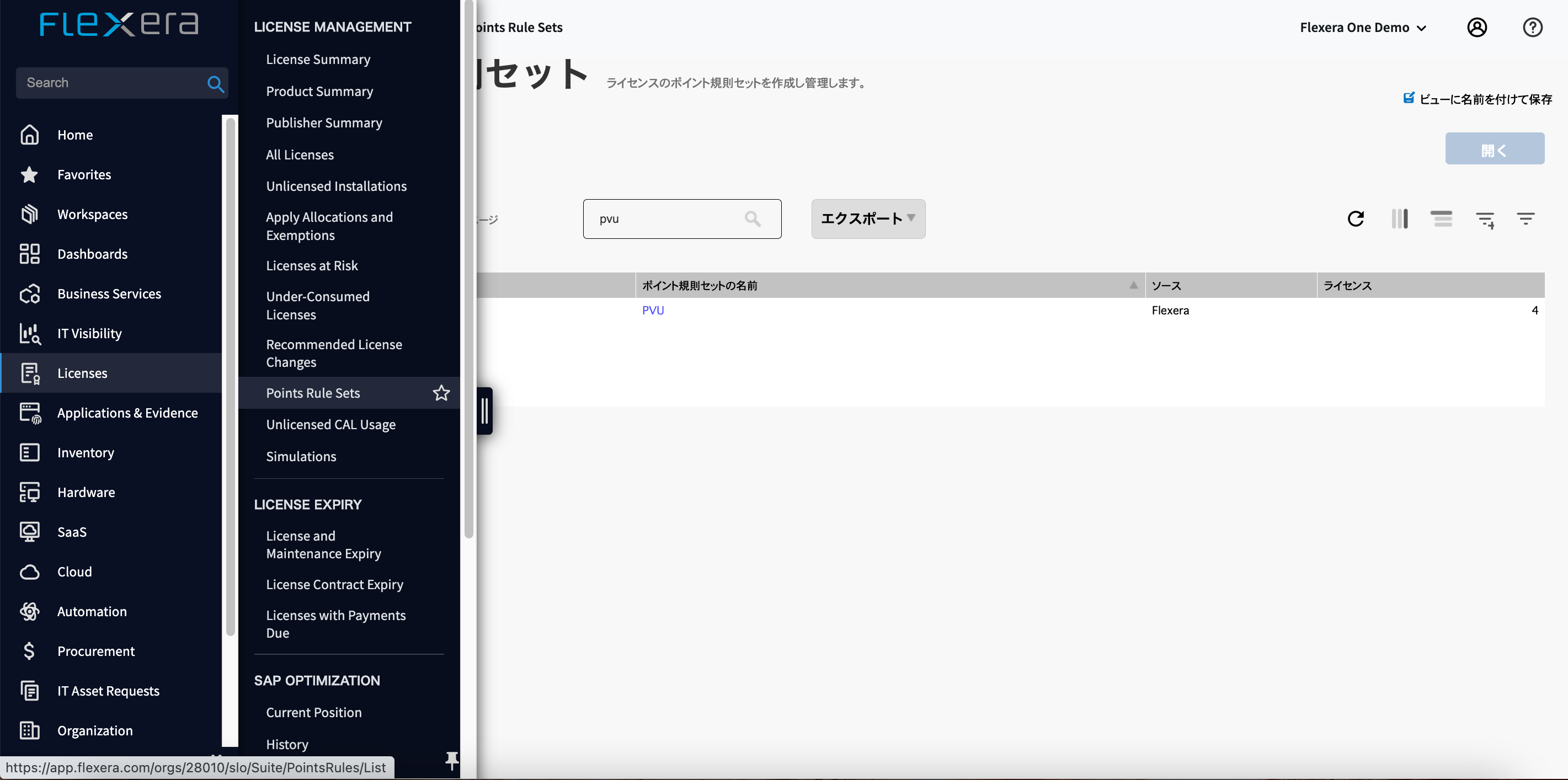The image size is (1568, 780).
Task: Click the grid search magnifier icon
Action: (753, 219)
